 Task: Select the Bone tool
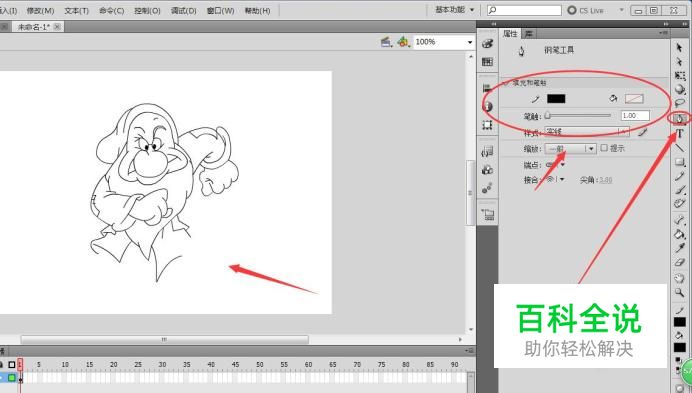coord(680,220)
